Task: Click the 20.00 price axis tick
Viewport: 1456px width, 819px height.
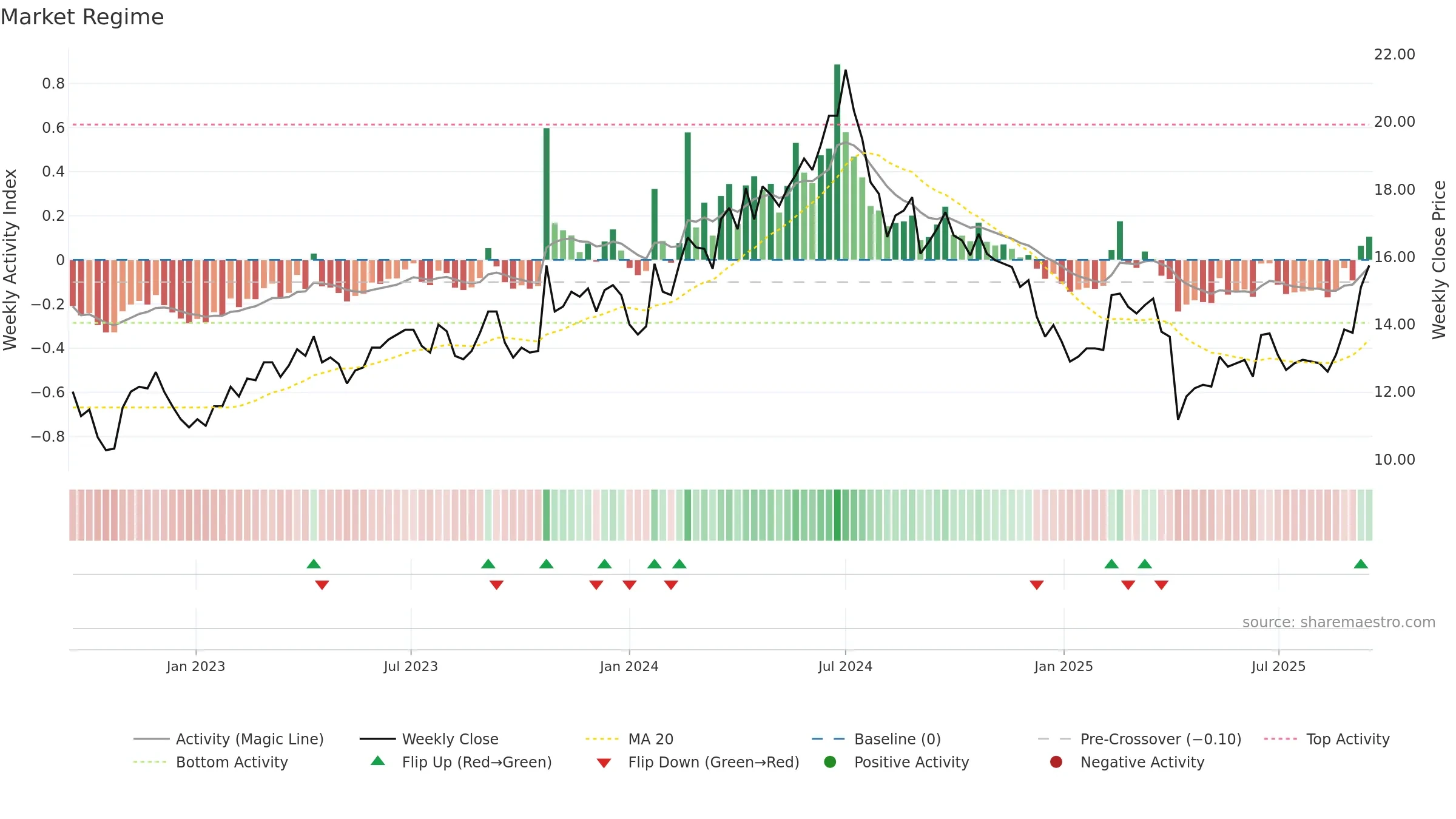Action: (1395, 122)
